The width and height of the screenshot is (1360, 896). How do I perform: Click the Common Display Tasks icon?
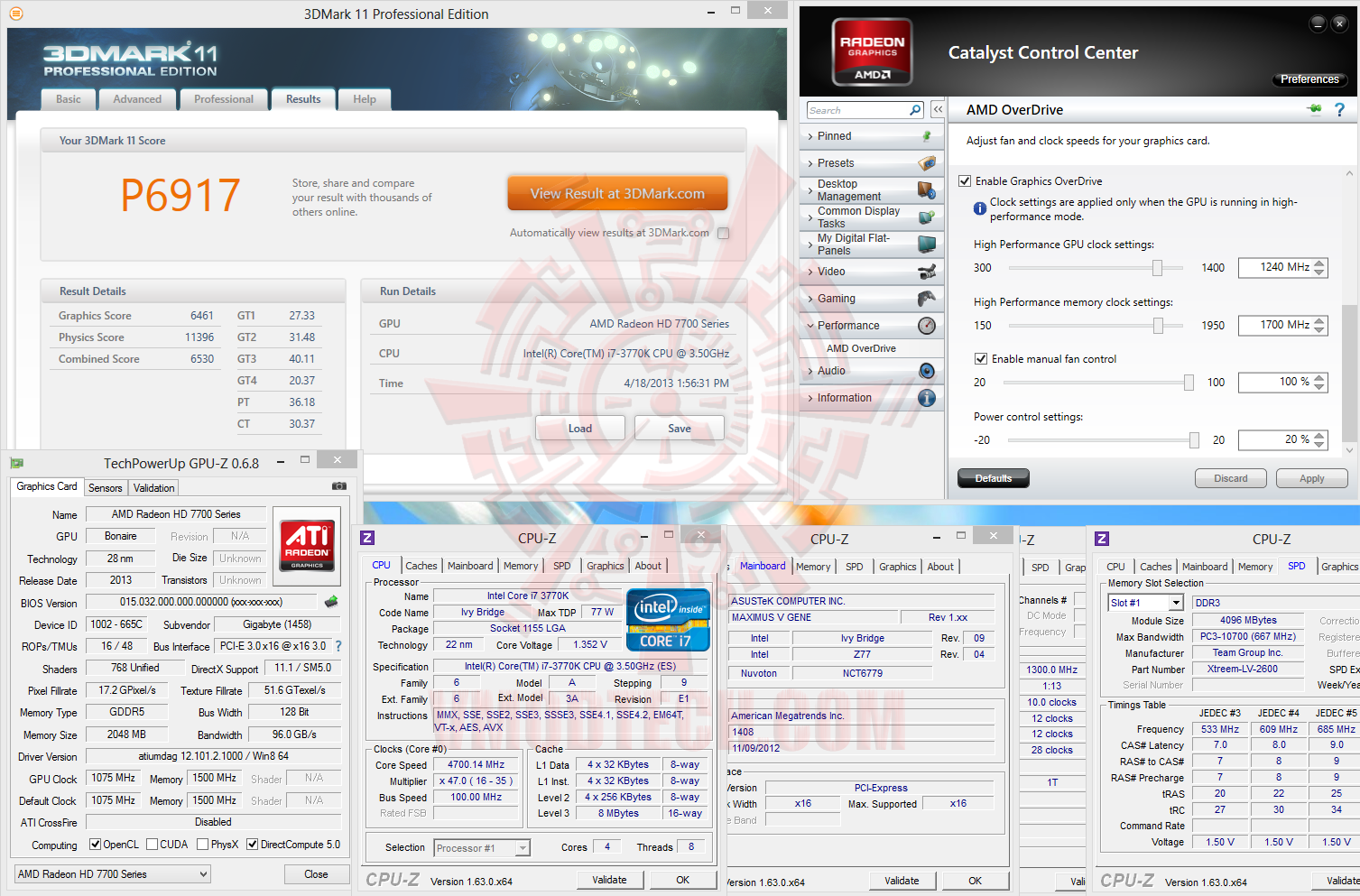click(927, 217)
